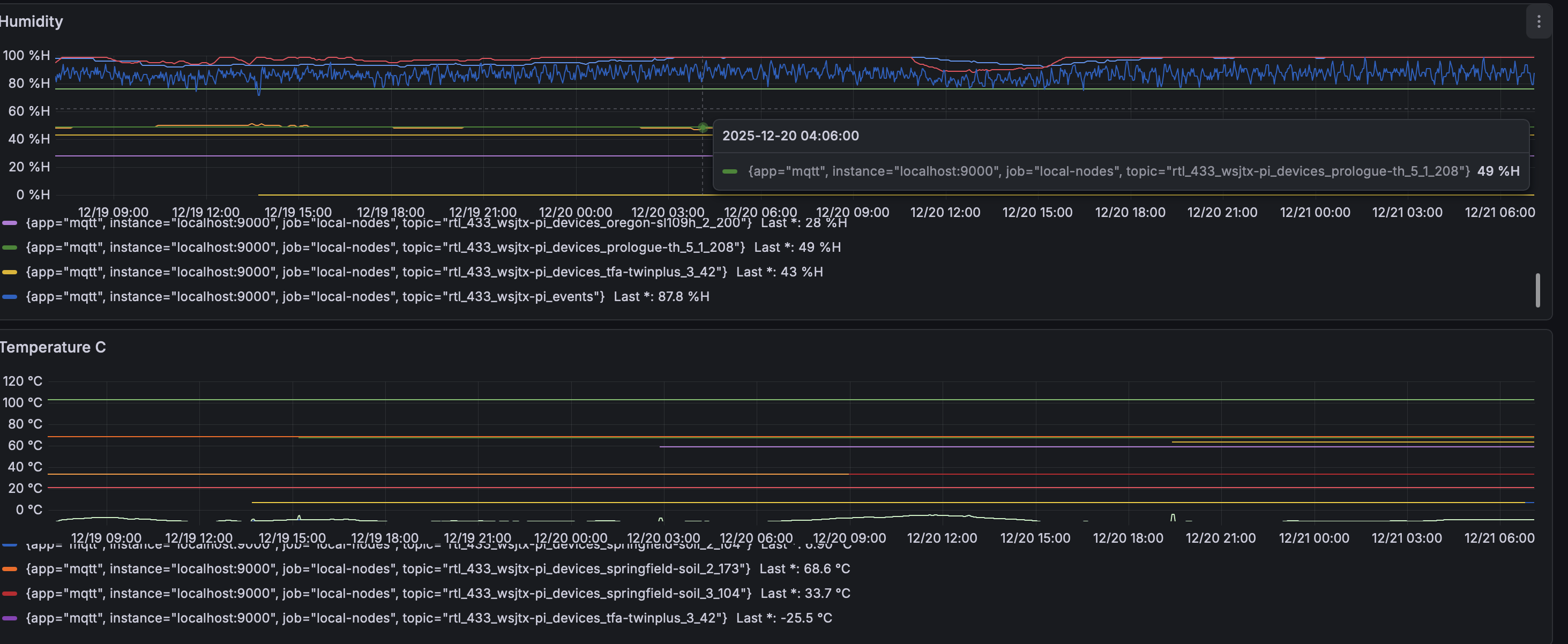The width and height of the screenshot is (1568, 644).
Task: Click the tooltip timestamp 2025-12-20 04:06:00
Action: 790,136
